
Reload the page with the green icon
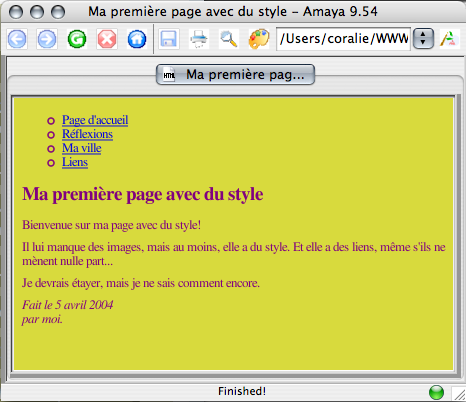[77, 39]
